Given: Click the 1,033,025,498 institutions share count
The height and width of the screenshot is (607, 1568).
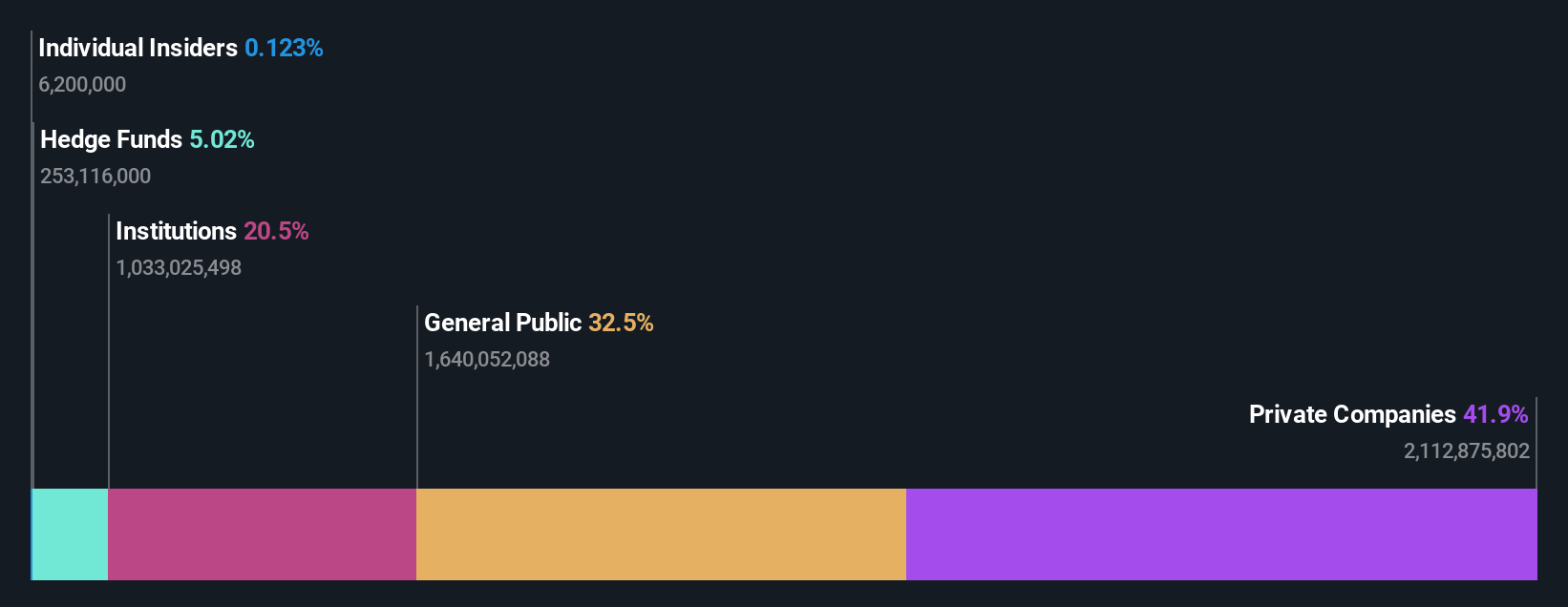Looking at the screenshot, I should tap(179, 267).
